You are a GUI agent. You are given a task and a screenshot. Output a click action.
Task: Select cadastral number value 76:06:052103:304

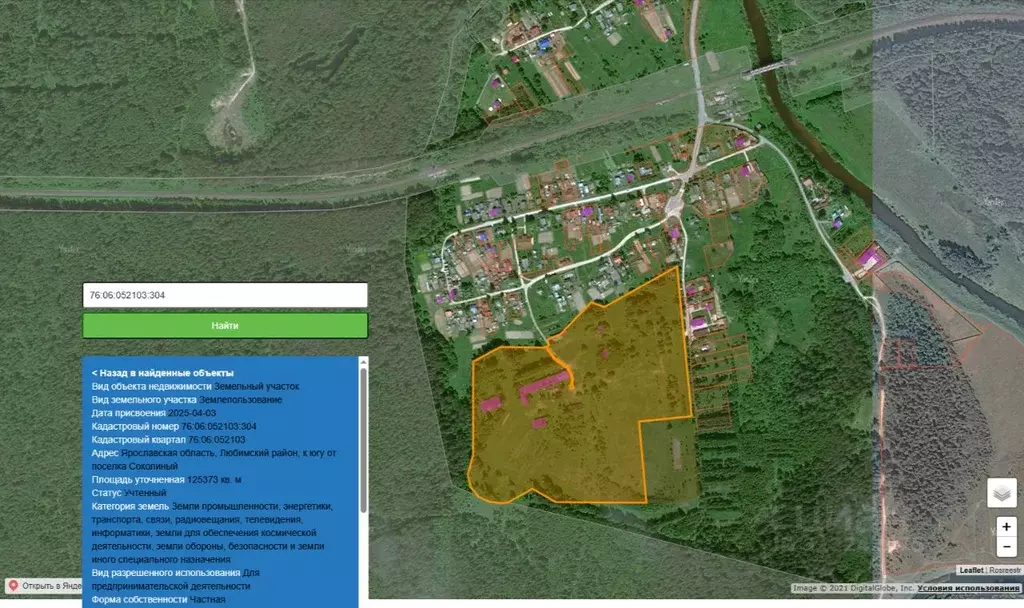click(219, 426)
